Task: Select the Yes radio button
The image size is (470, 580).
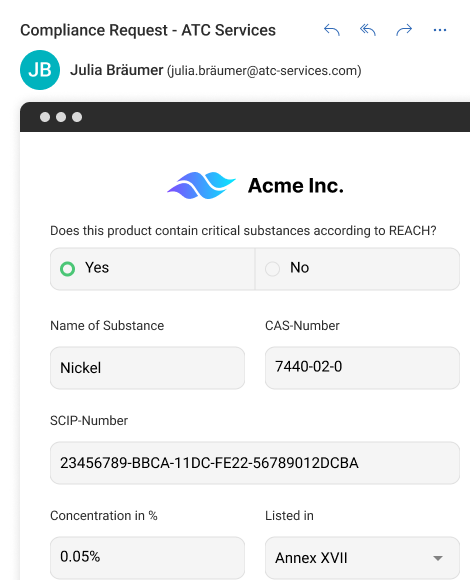Action: coord(67,269)
